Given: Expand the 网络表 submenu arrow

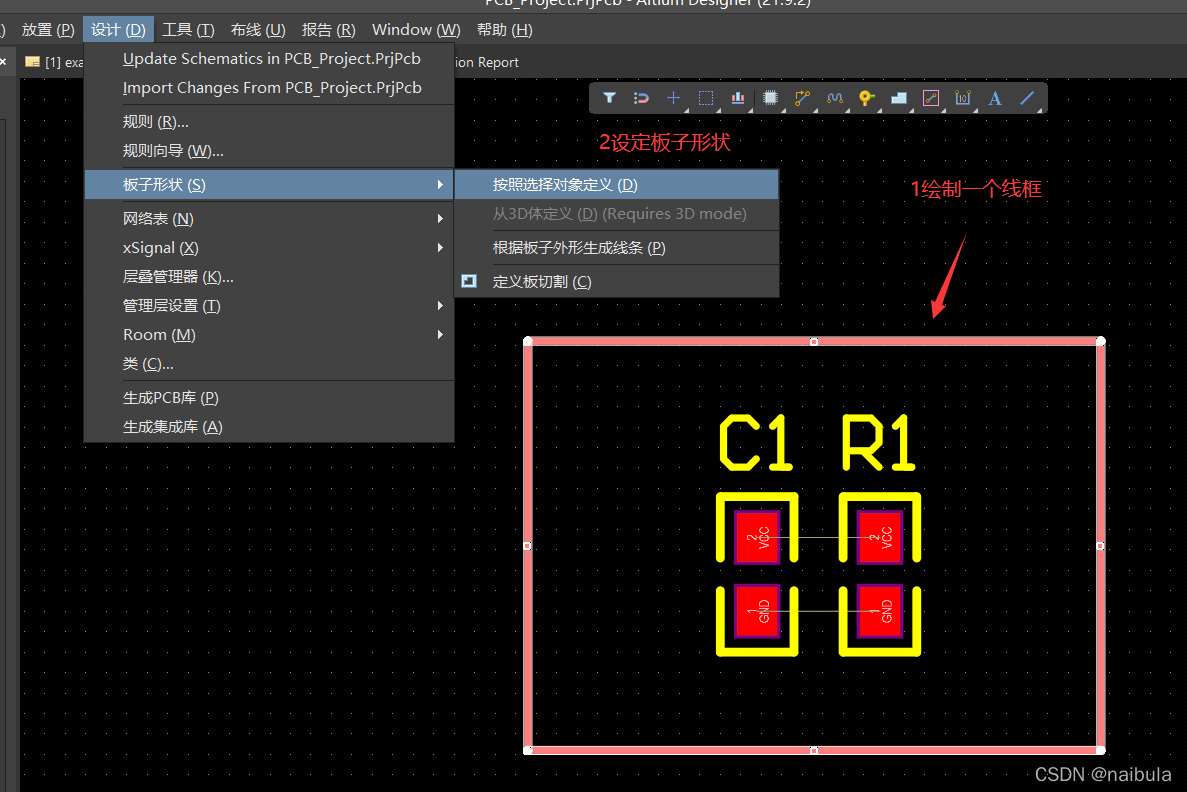Looking at the screenshot, I should click(440, 219).
